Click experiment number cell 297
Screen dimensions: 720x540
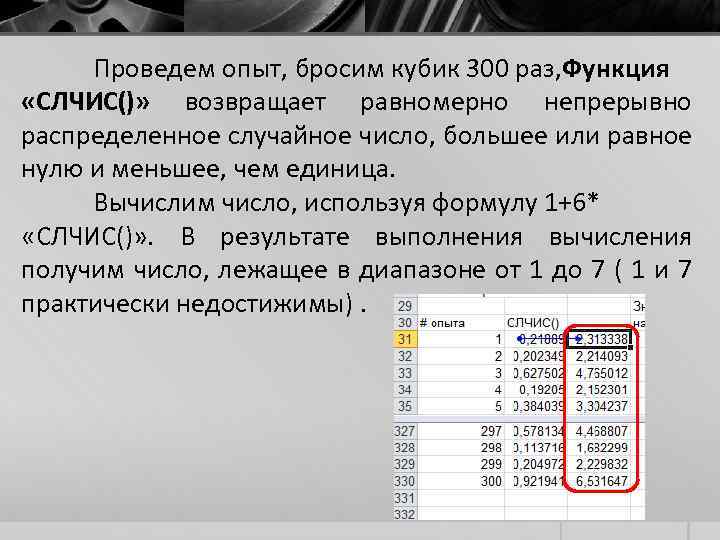tap(461, 431)
